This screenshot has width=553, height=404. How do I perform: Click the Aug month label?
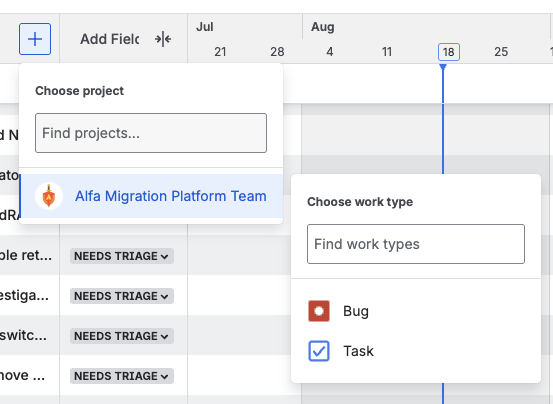pos(323,27)
